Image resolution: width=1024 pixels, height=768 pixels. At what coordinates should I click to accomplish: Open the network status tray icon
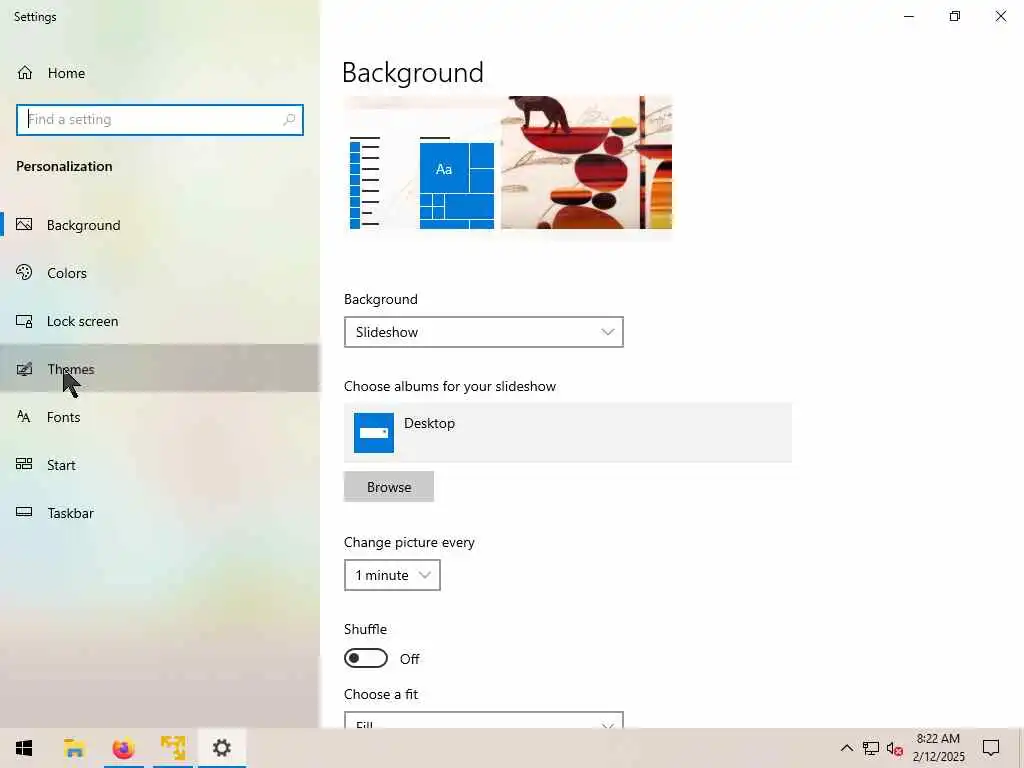click(871, 748)
